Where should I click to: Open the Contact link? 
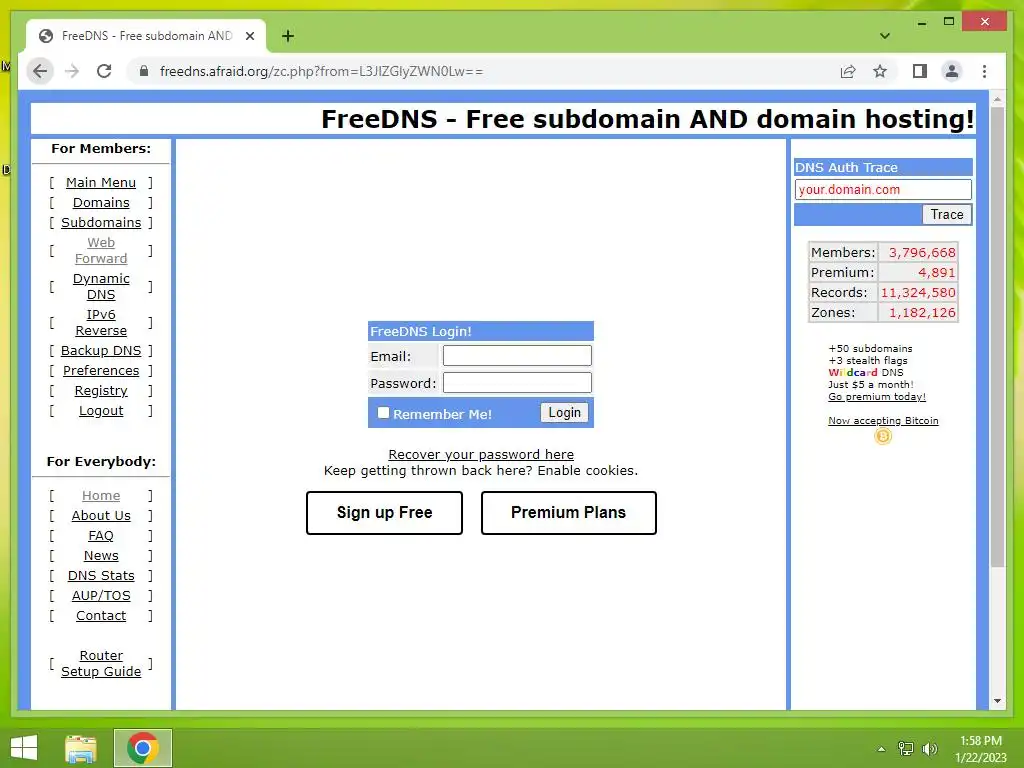pos(101,616)
